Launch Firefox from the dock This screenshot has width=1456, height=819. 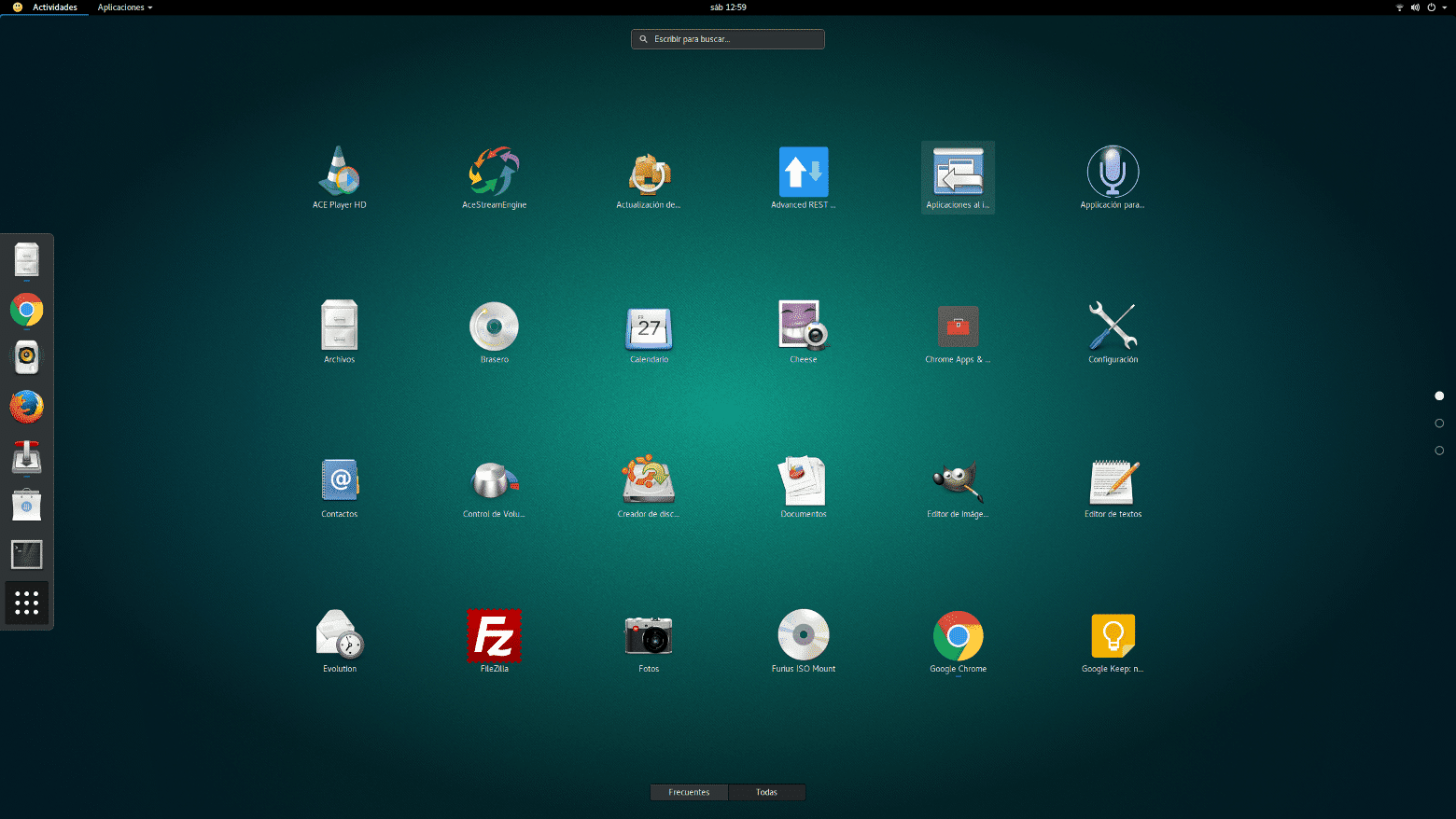coord(26,407)
